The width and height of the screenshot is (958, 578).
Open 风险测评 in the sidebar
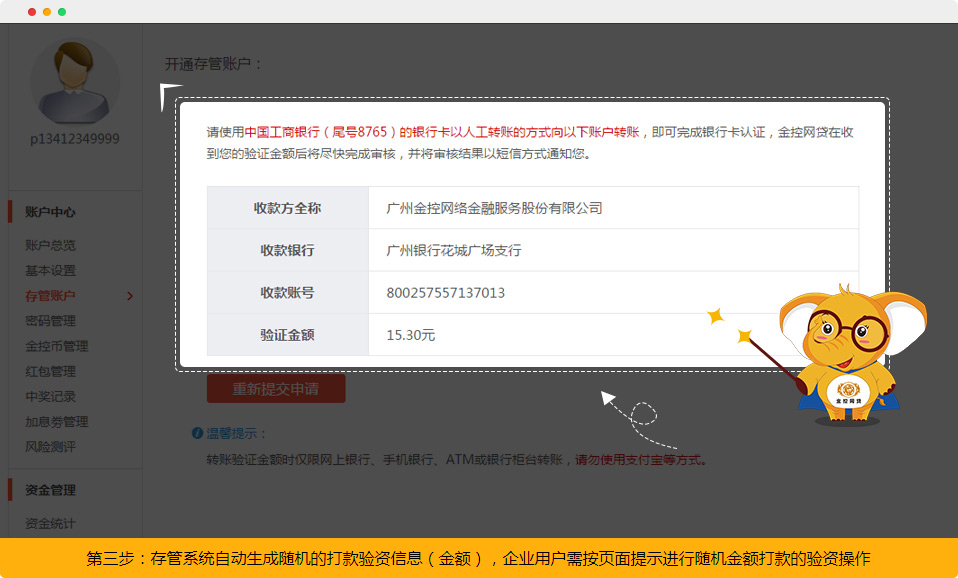tap(50, 446)
